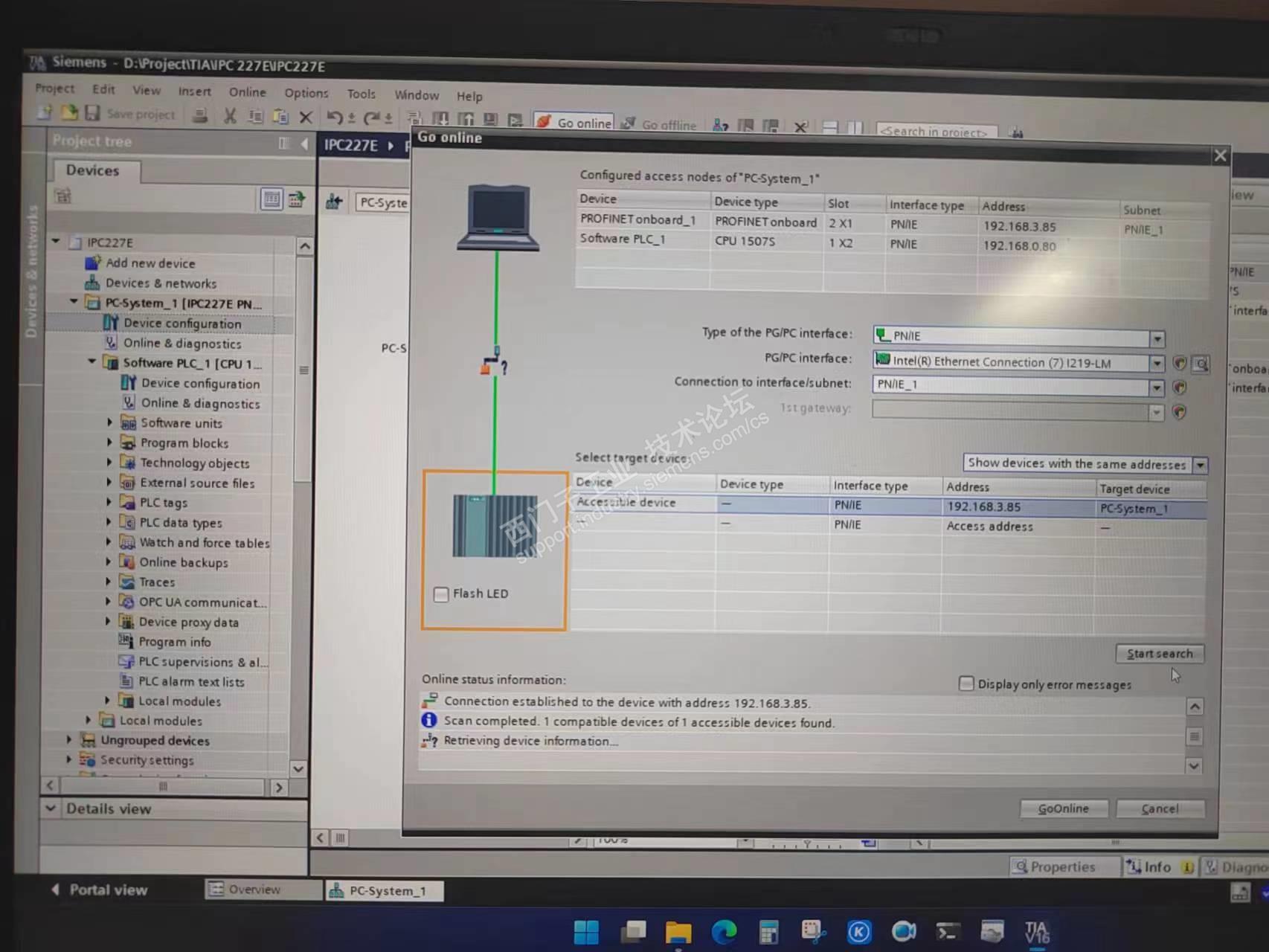The image size is (1269, 952).
Task: Open the terminal app on the taskbar
Action: [x=948, y=932]
